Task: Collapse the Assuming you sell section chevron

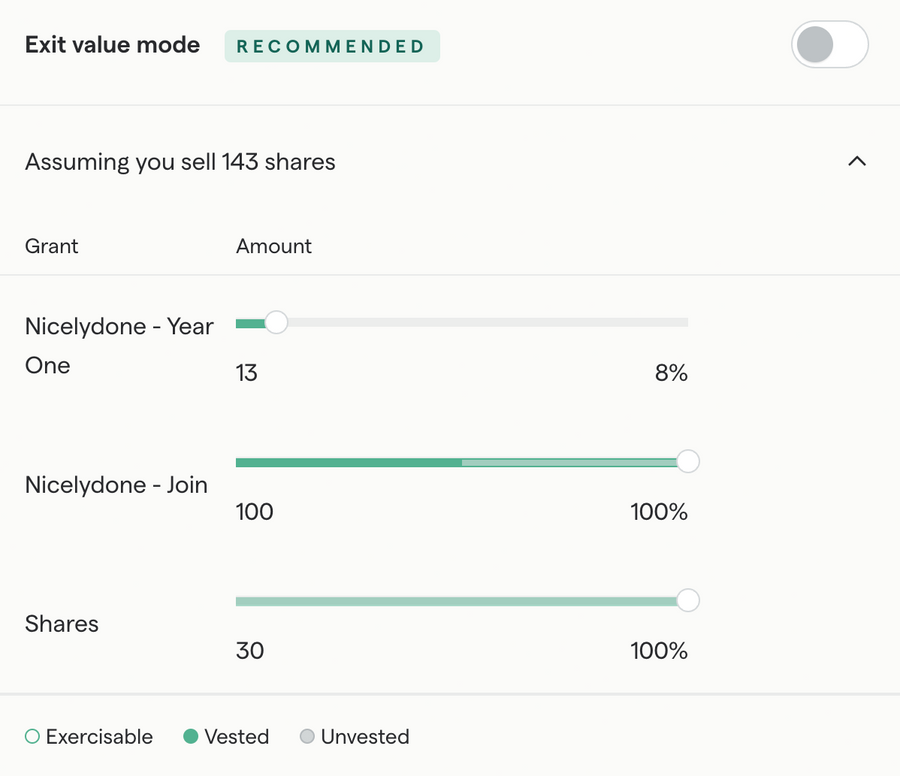Action: click(857, 161)
